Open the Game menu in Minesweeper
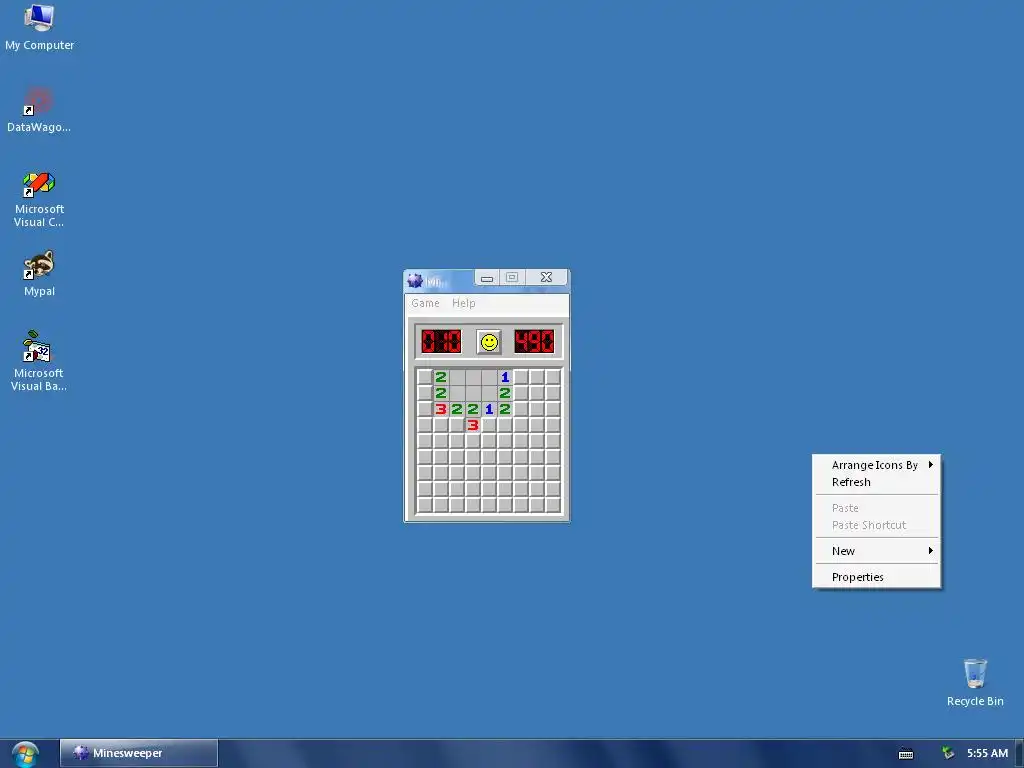 pyautogui.click(x=425, y=303)
